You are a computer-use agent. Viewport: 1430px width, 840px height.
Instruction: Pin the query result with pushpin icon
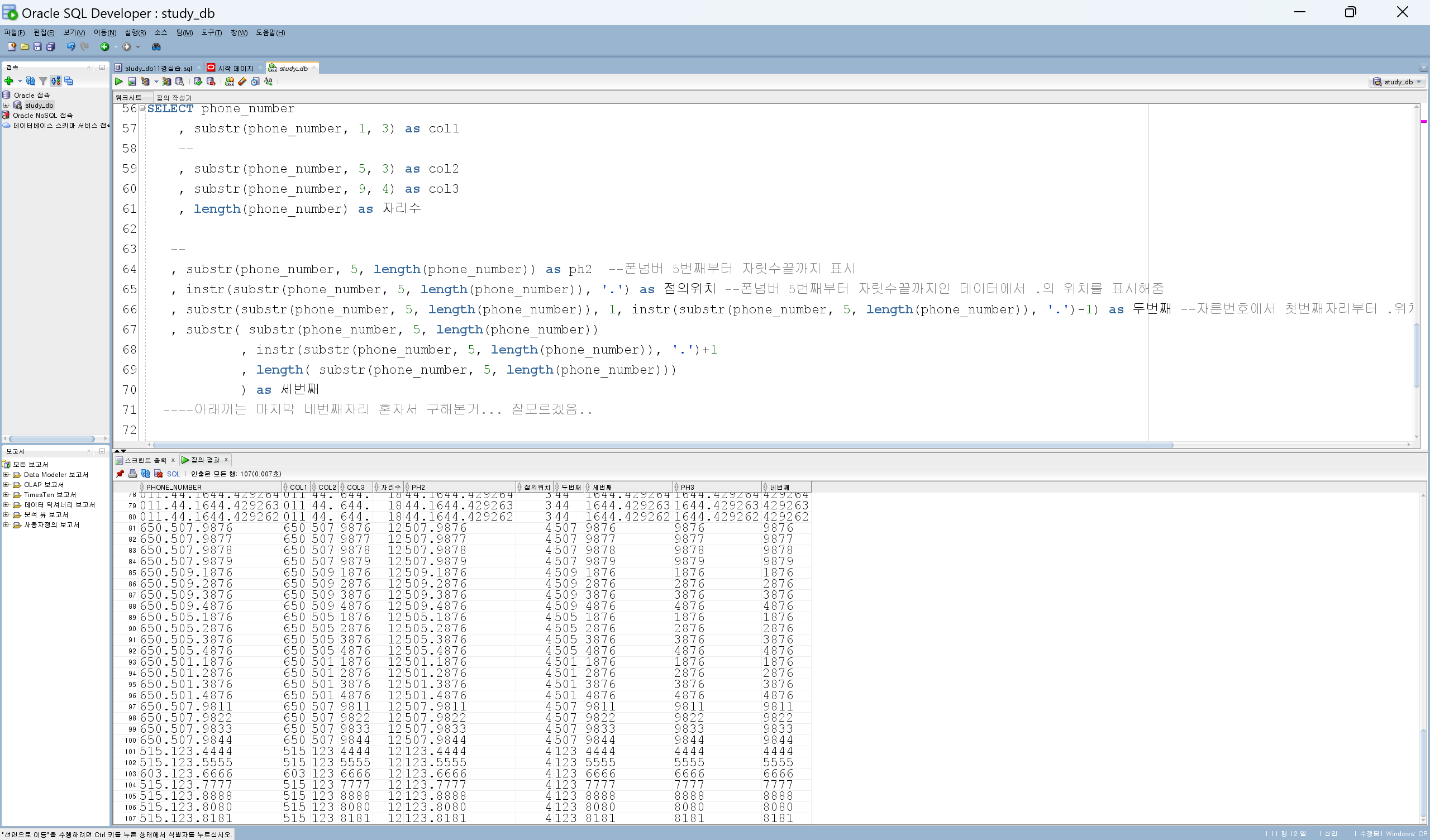[x=120, y=474]
